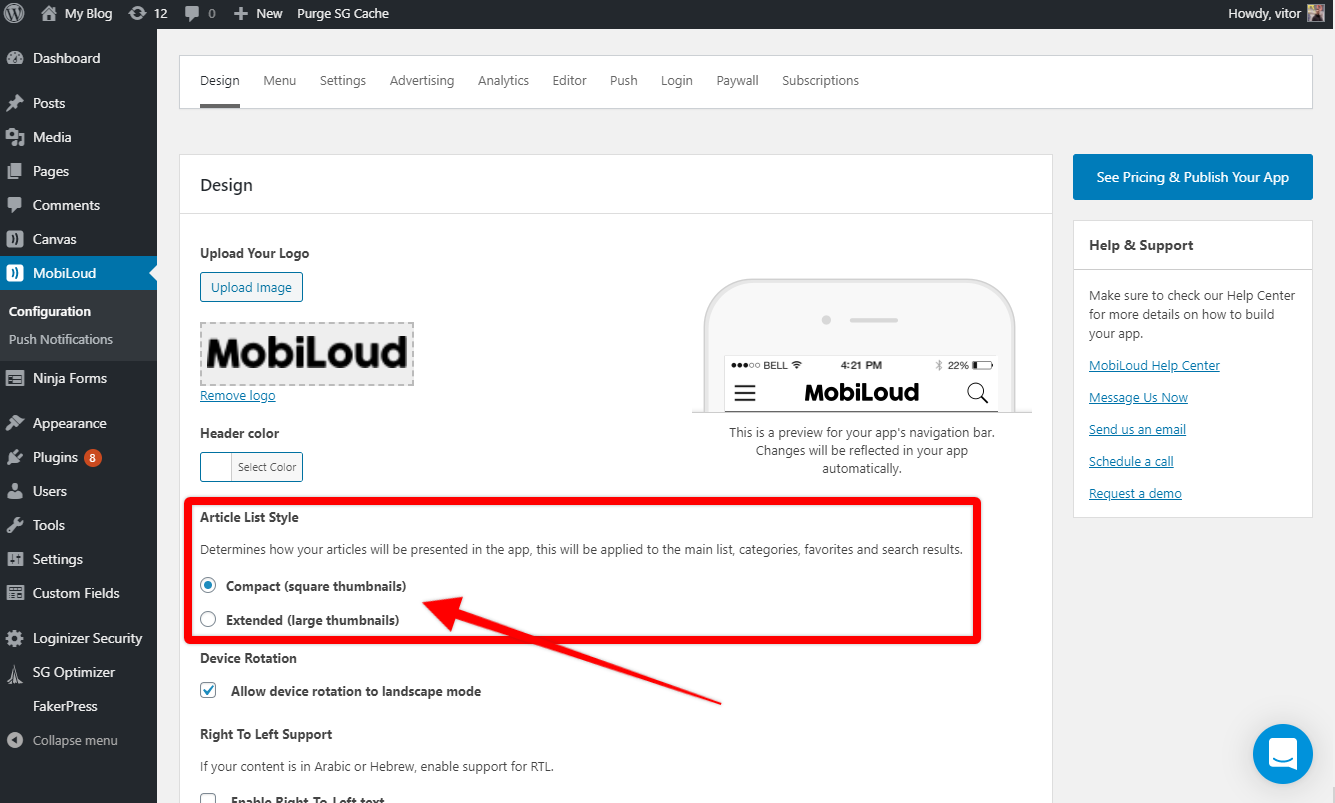Click the Posts pin icon
Screen dimensions: 1335x803
pyautogui.click(x=15, y=103)
